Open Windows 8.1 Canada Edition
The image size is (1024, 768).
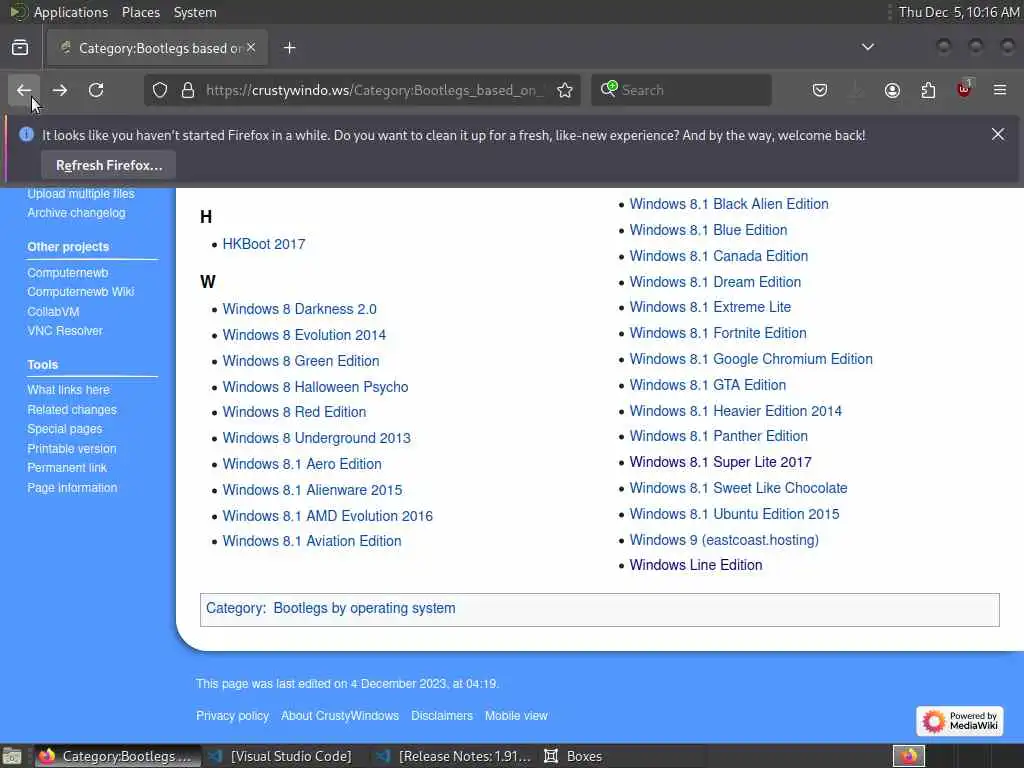[x=719, y=256]
